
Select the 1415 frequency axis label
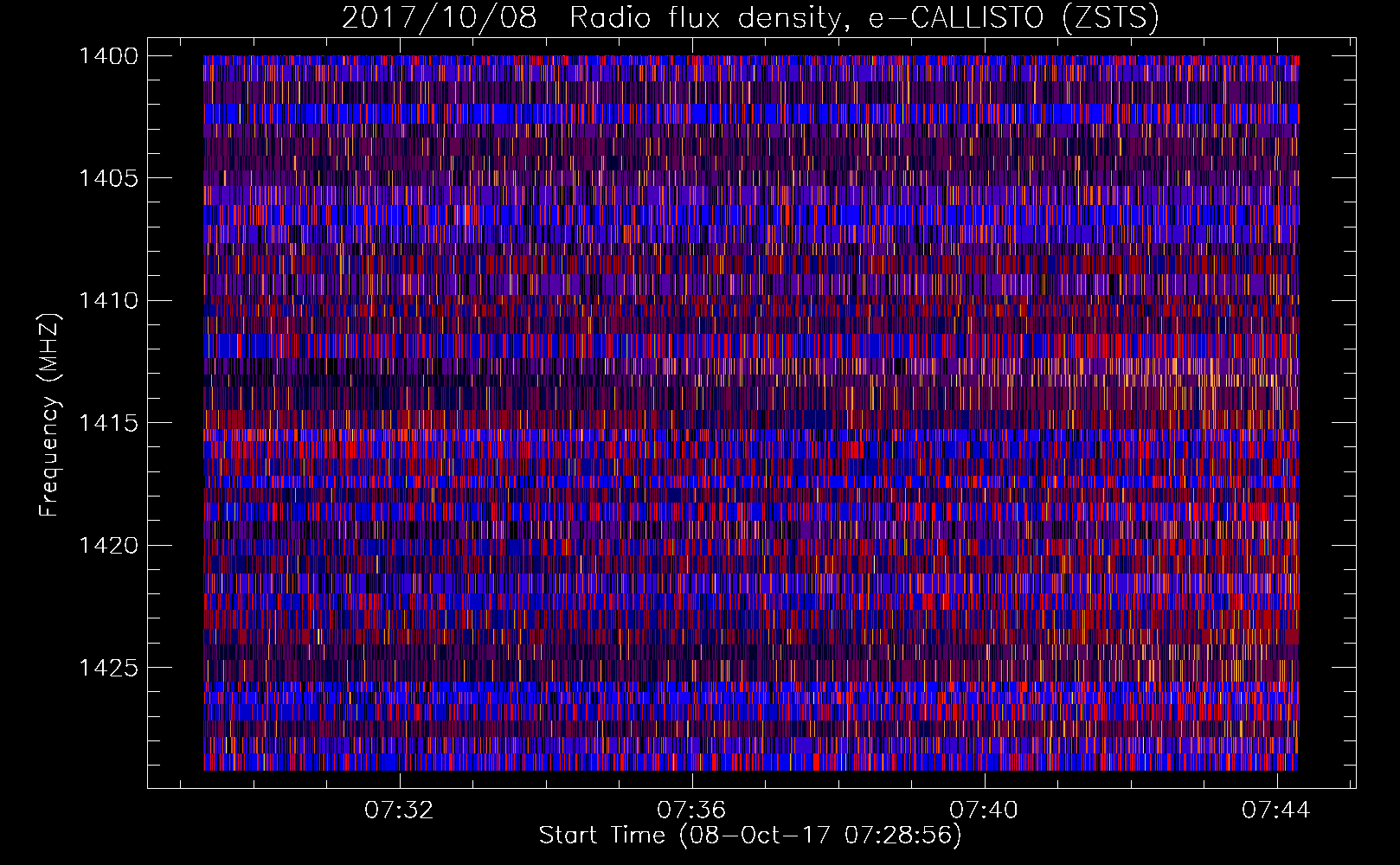[x=108, y=423]
